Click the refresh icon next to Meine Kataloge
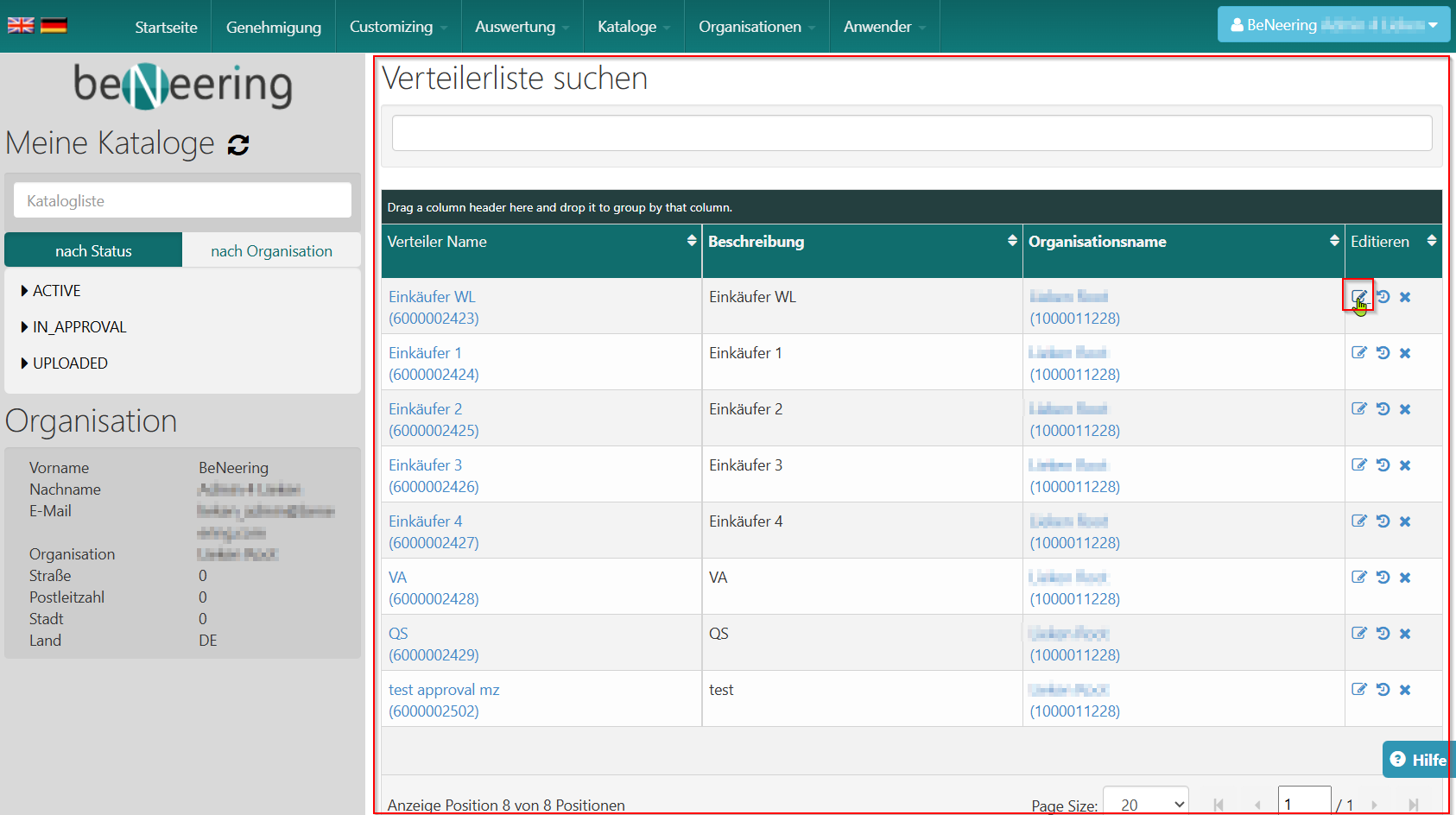1456x815 pixels. pos(238,145)
